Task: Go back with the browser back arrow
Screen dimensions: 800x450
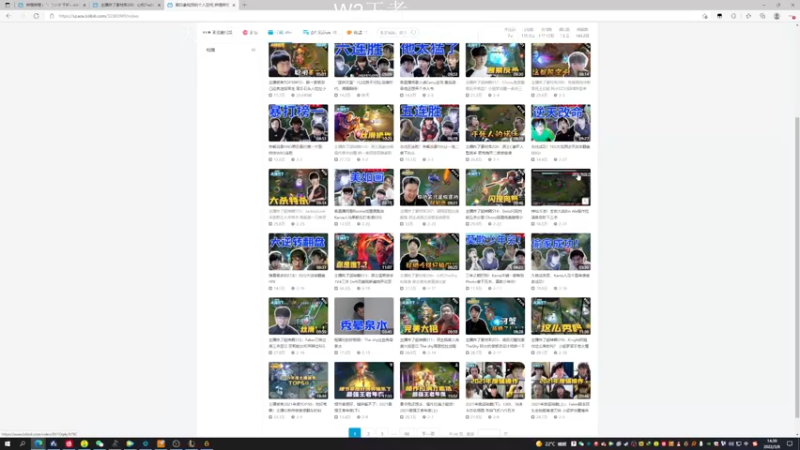Action: point(9,16)
